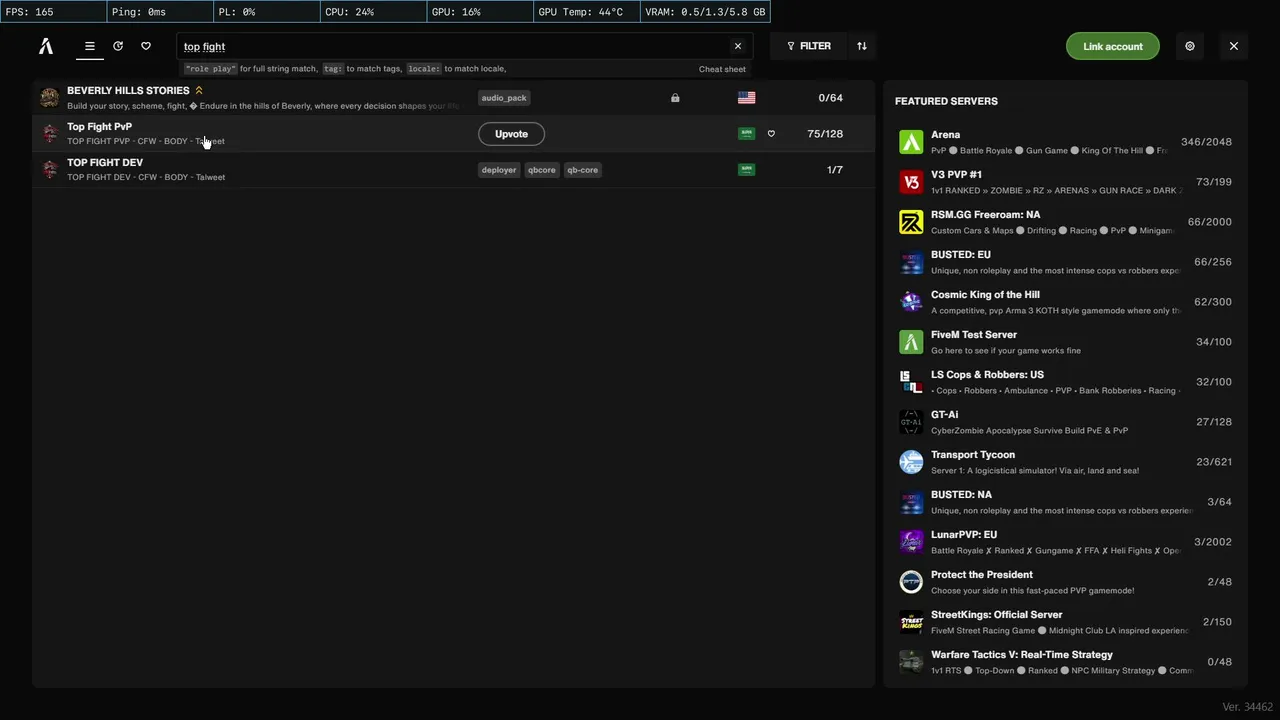Select the qbcore tag

coord(542,170)
